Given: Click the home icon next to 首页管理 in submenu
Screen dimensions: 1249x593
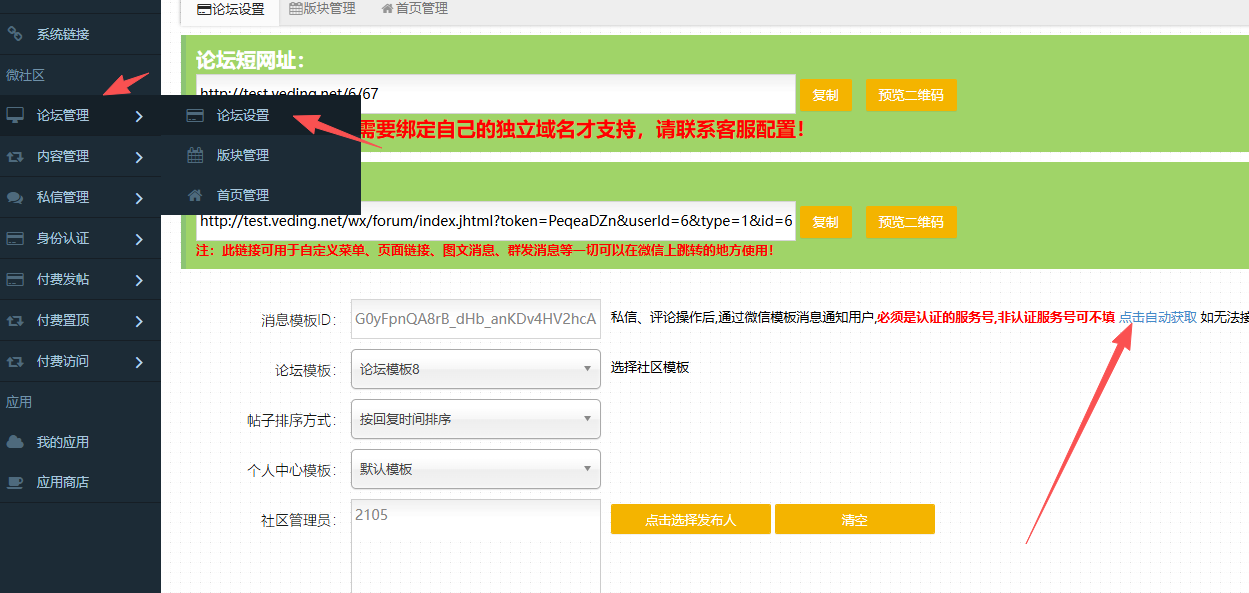Looking at the screenshot, I should [196, 195].
